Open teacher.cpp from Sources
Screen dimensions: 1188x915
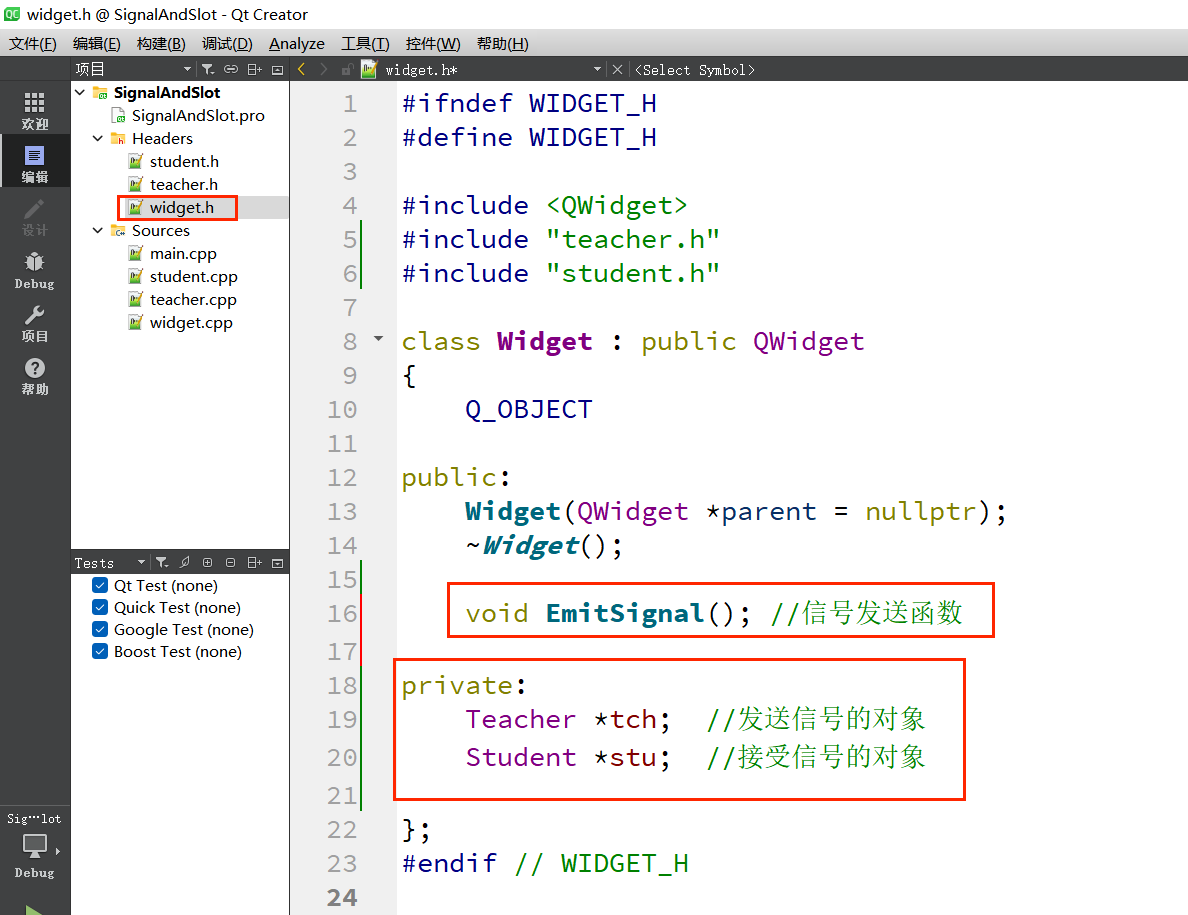pyautogui.click(x=192, y=300)
